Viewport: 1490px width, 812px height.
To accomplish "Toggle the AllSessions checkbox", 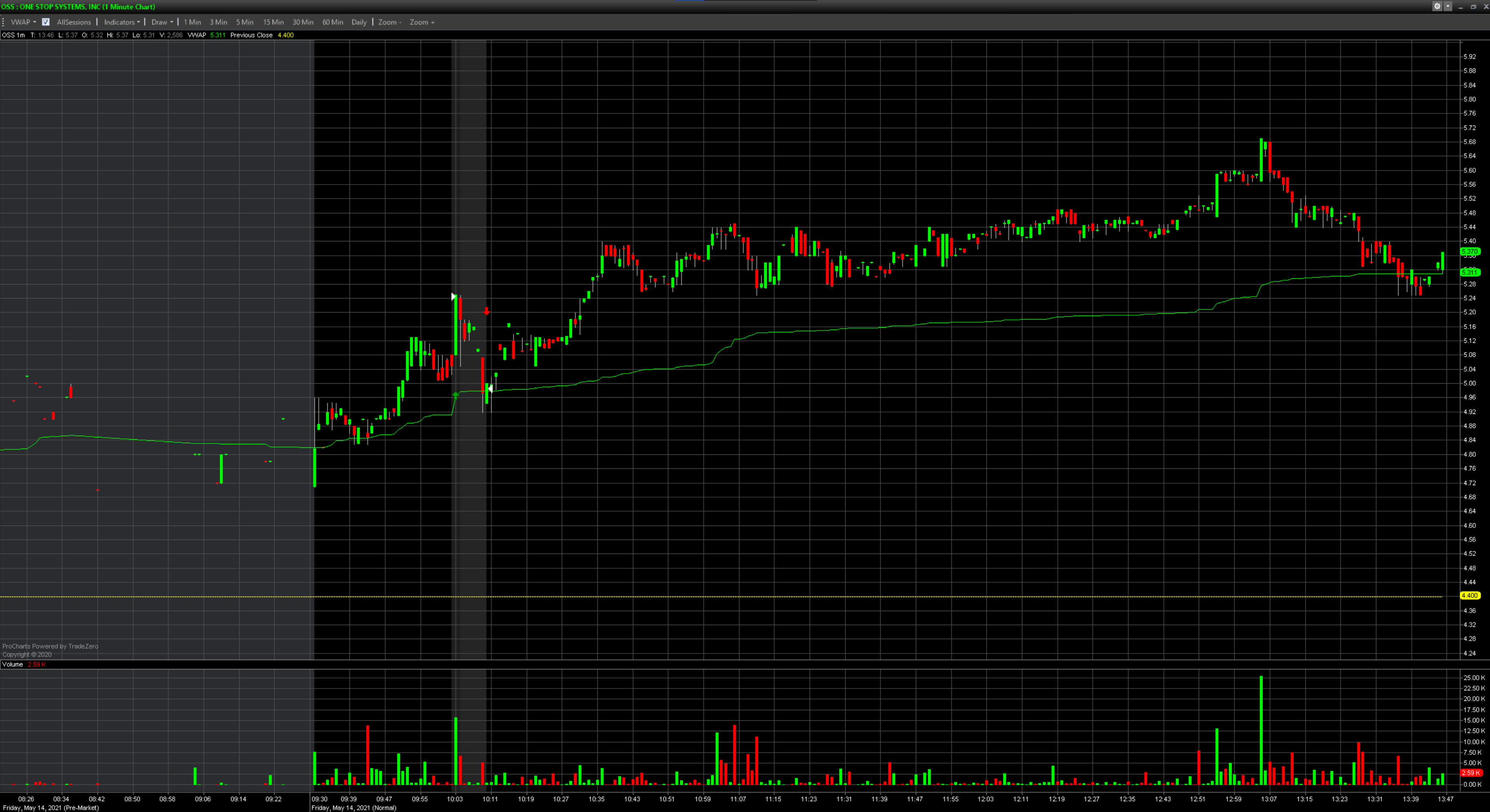I will point(46,22).
